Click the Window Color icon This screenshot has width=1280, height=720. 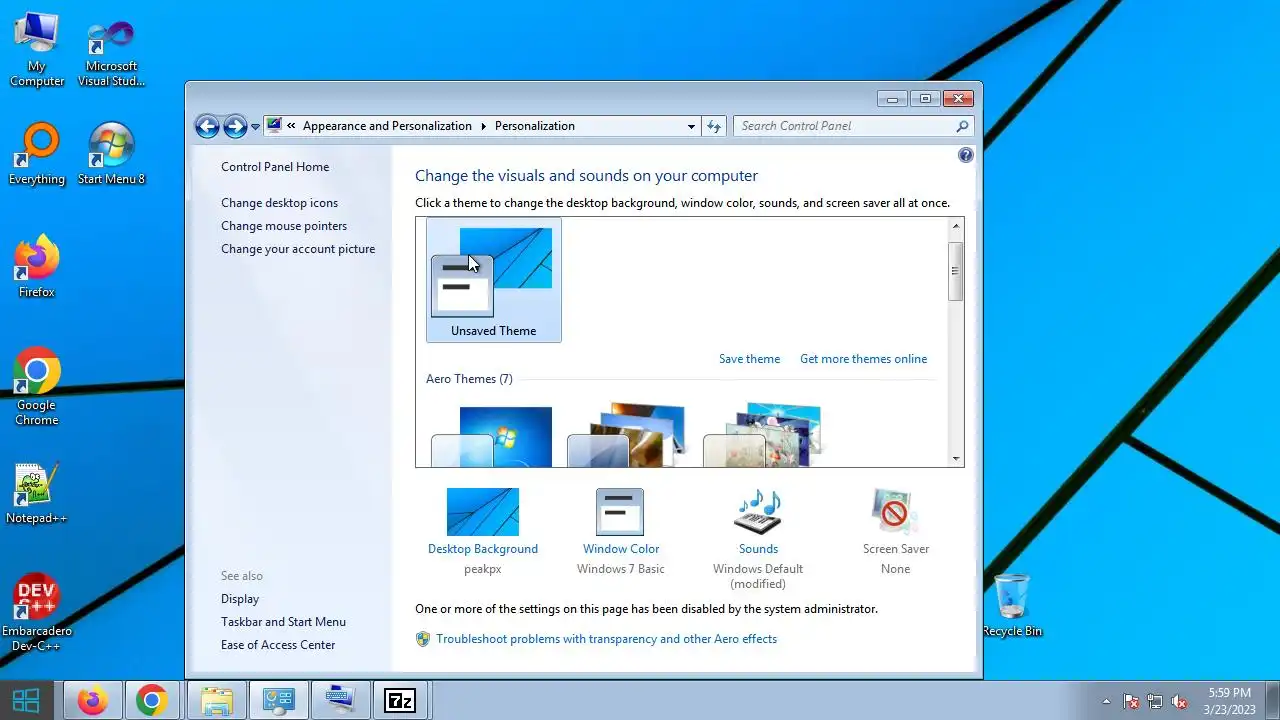click(620, 512)
